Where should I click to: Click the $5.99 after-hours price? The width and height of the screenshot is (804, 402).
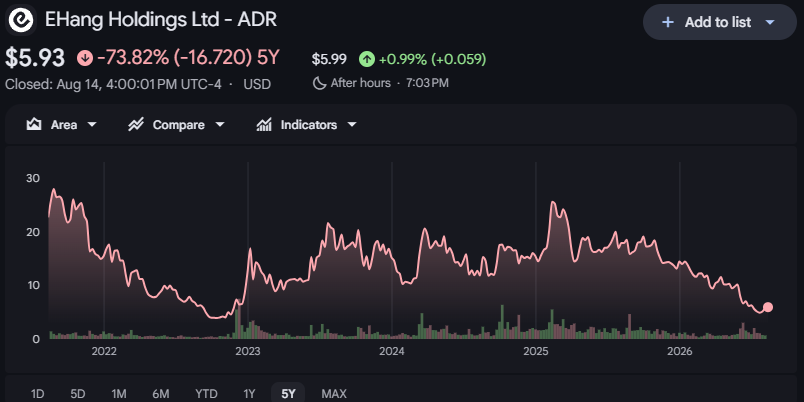tap(329, 59)
